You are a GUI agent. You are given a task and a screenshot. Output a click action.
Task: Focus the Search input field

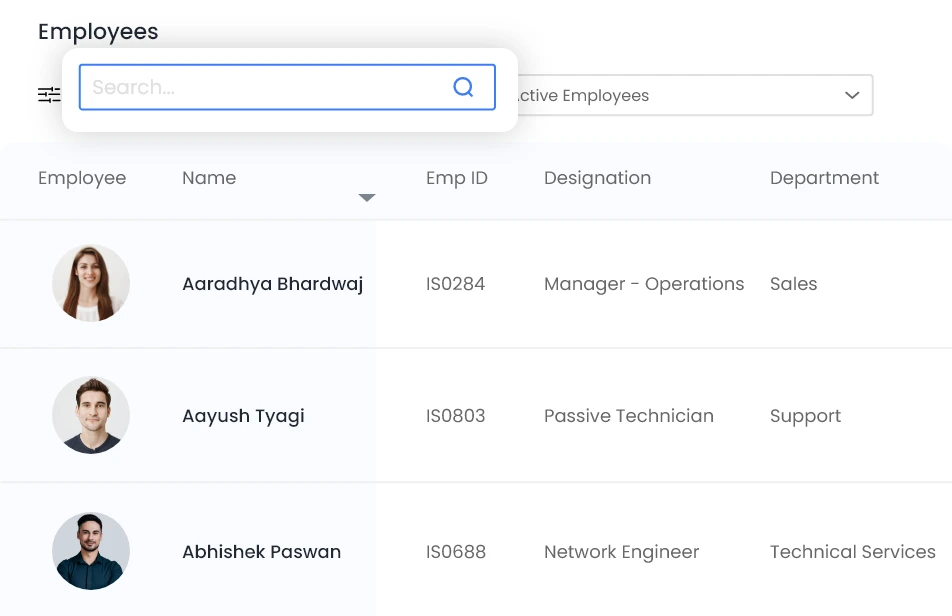tap(265, 87)
